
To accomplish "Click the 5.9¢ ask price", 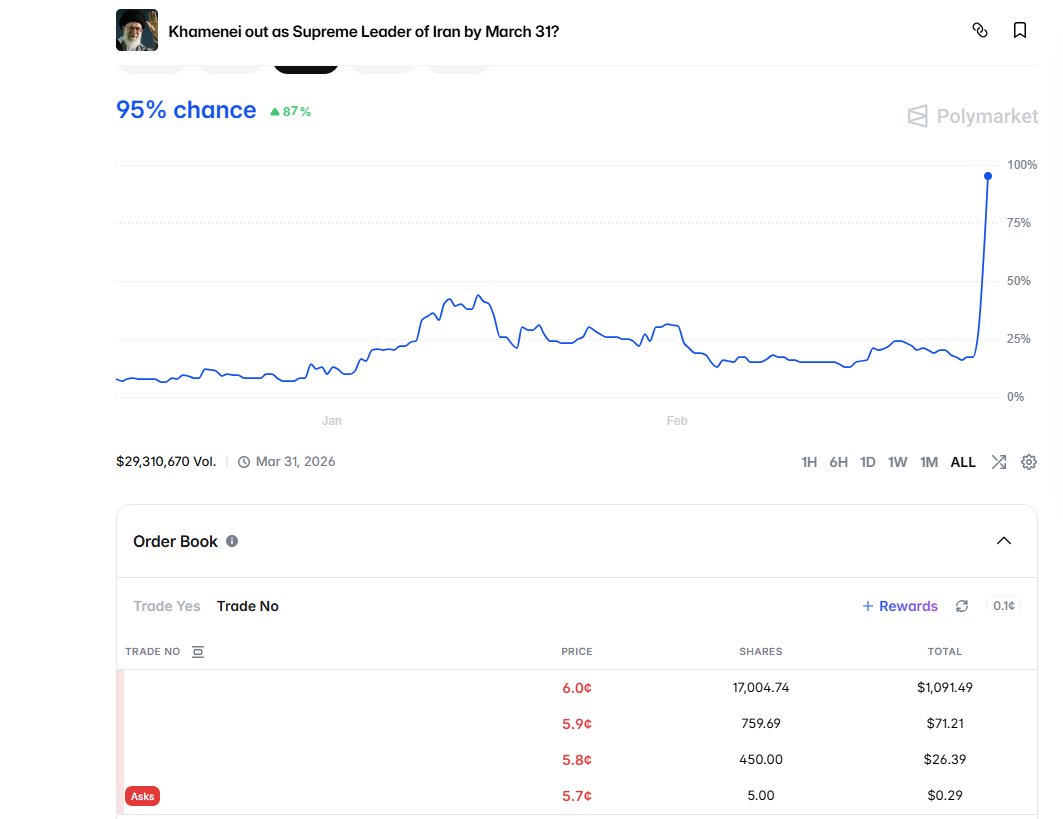I will coord(577,723).
